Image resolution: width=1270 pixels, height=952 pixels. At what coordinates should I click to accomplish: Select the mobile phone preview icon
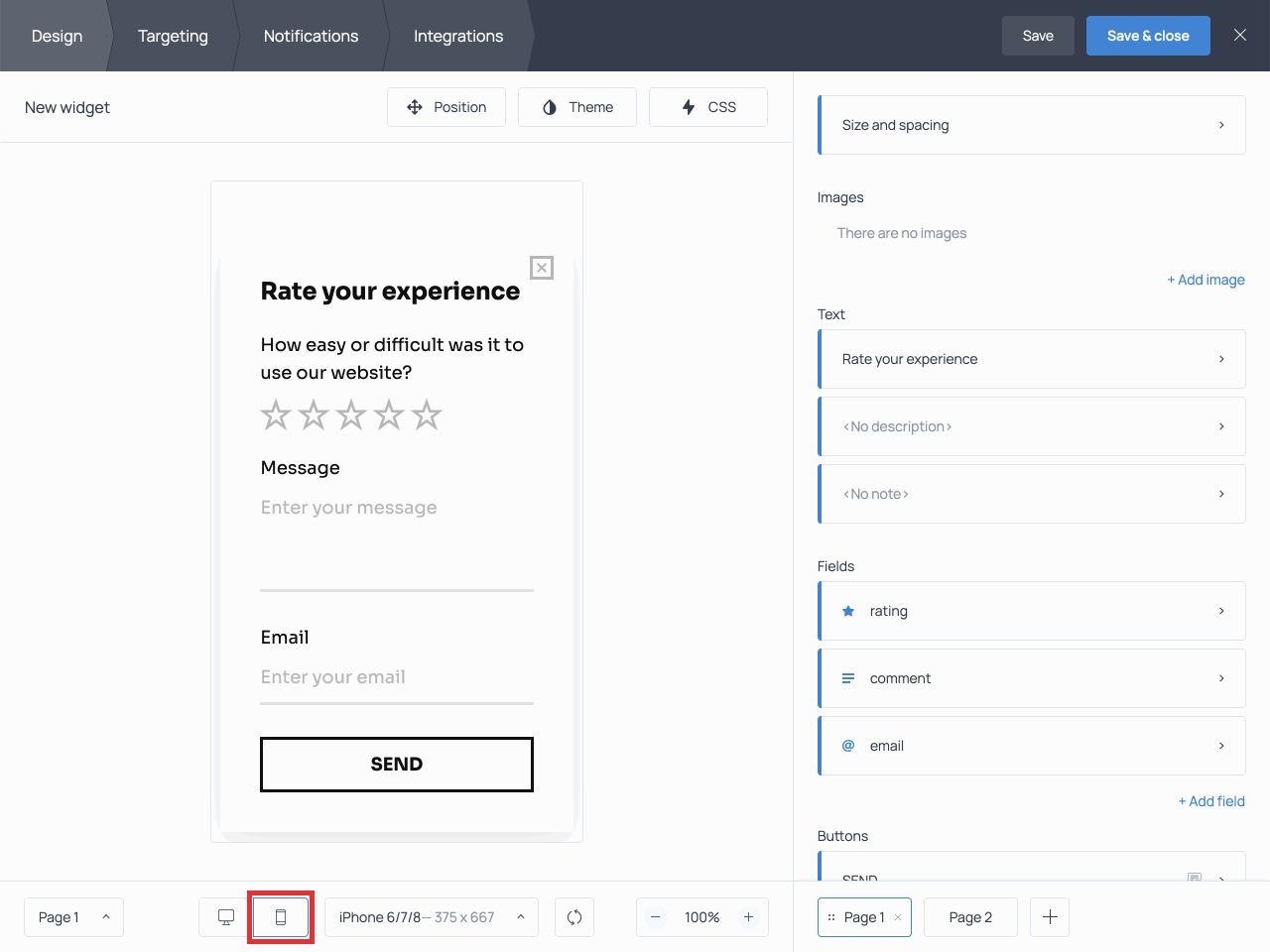tap(281, 917)
